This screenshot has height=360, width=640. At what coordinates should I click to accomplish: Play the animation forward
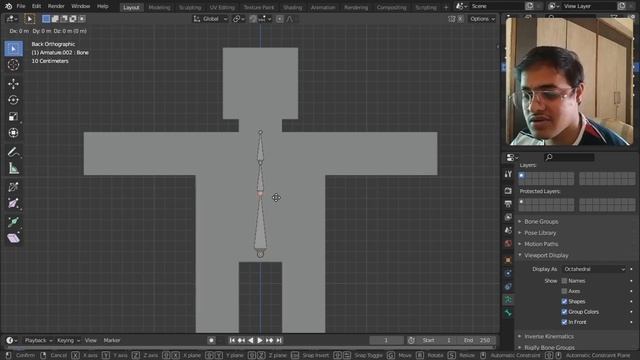pyautogui.click(x=260, y=340)
